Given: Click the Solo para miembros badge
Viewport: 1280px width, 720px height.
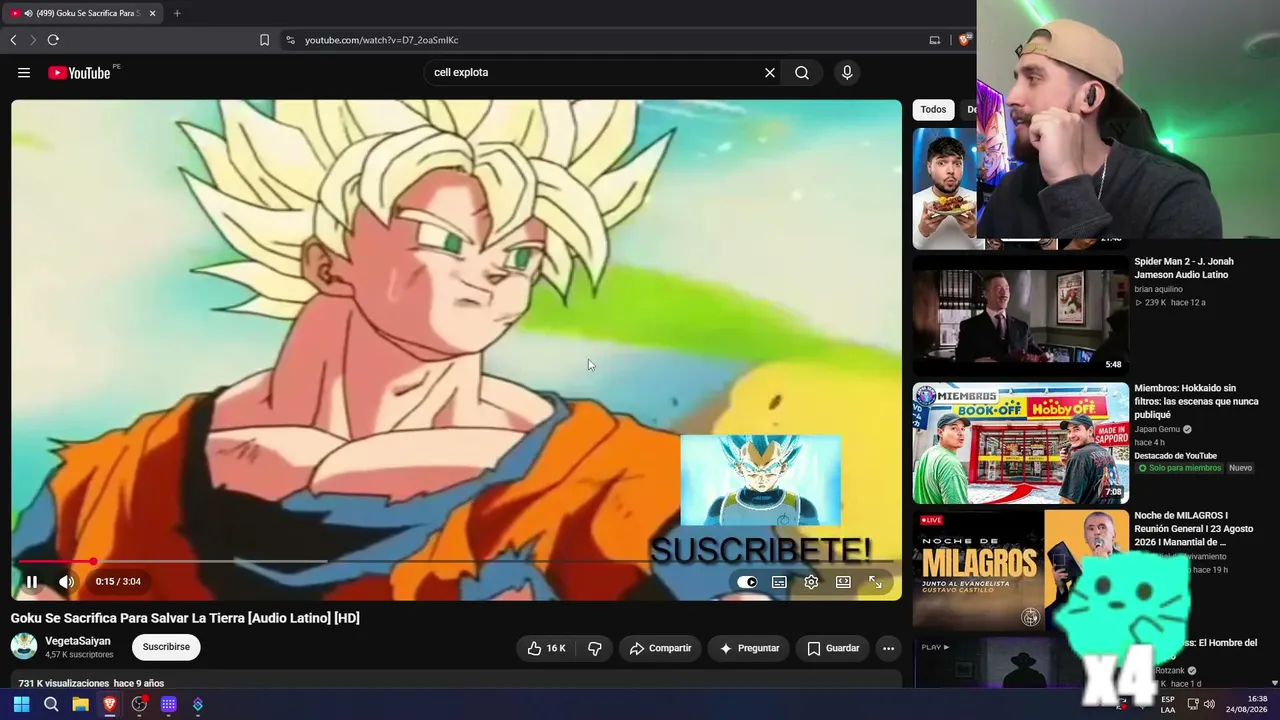Looking at the screenshot, I should [1180, 468].
